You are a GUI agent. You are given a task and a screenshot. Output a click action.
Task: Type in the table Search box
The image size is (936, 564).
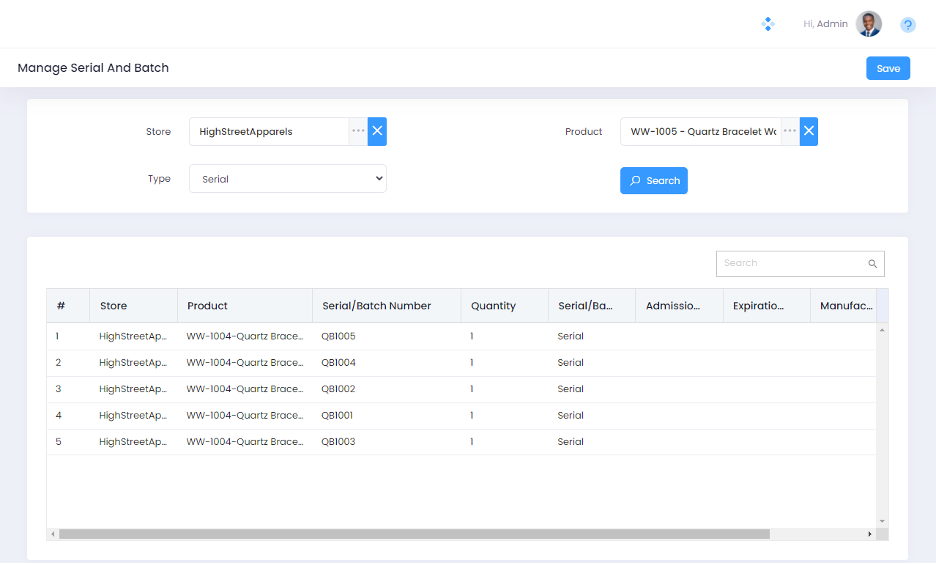[x=790, y=263]
